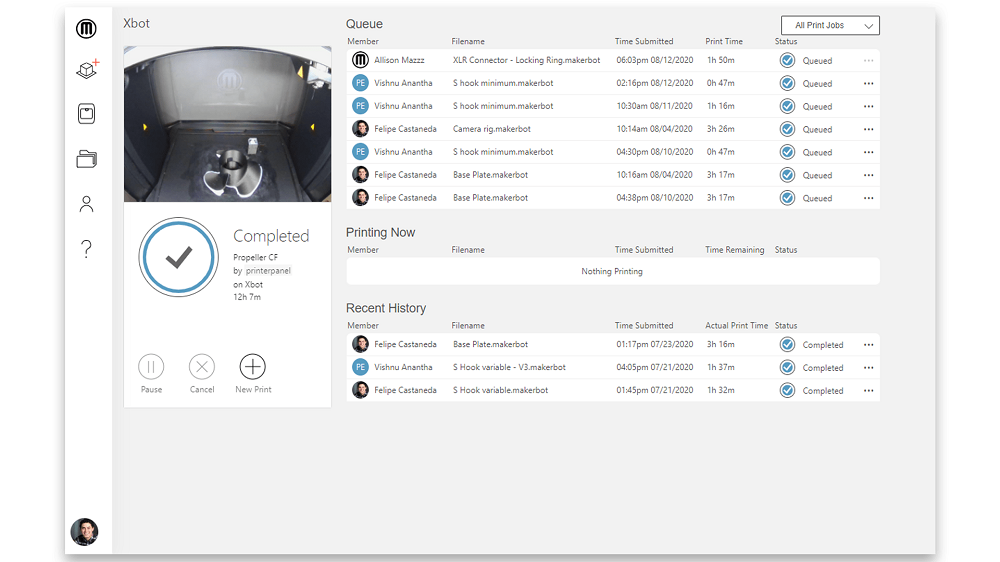Screen dimensions: 1000x562
Task: Click the Status column header in Queue
Action: (786, 41)
